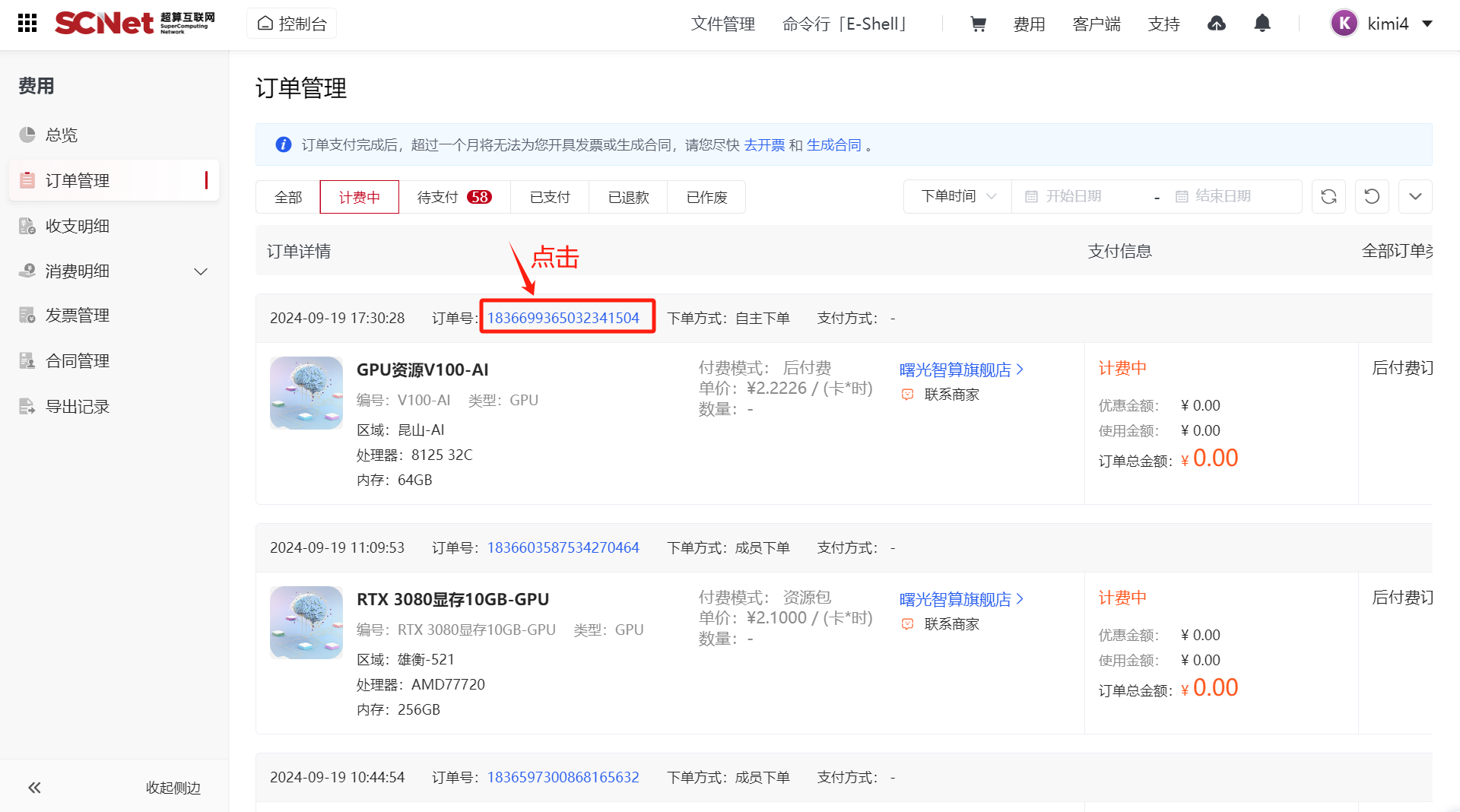Click the shopping cart icon
This screenshot has width=1460, height=812.
978,24
